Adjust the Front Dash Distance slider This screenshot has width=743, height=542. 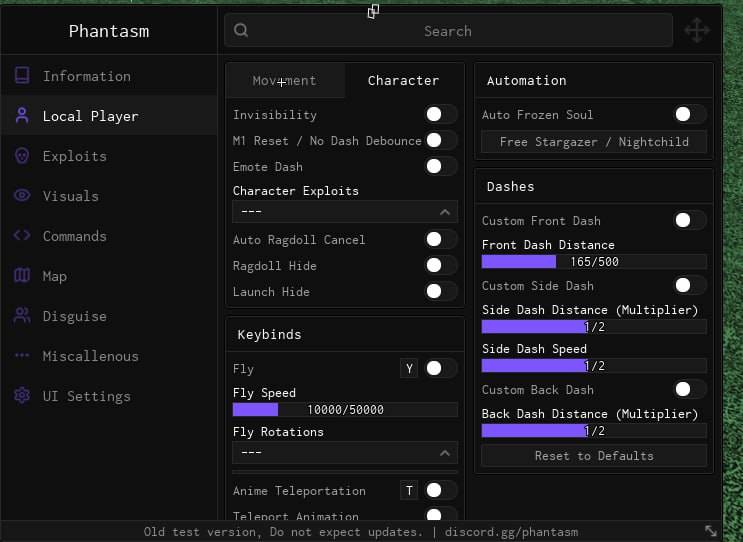point(594,262)
